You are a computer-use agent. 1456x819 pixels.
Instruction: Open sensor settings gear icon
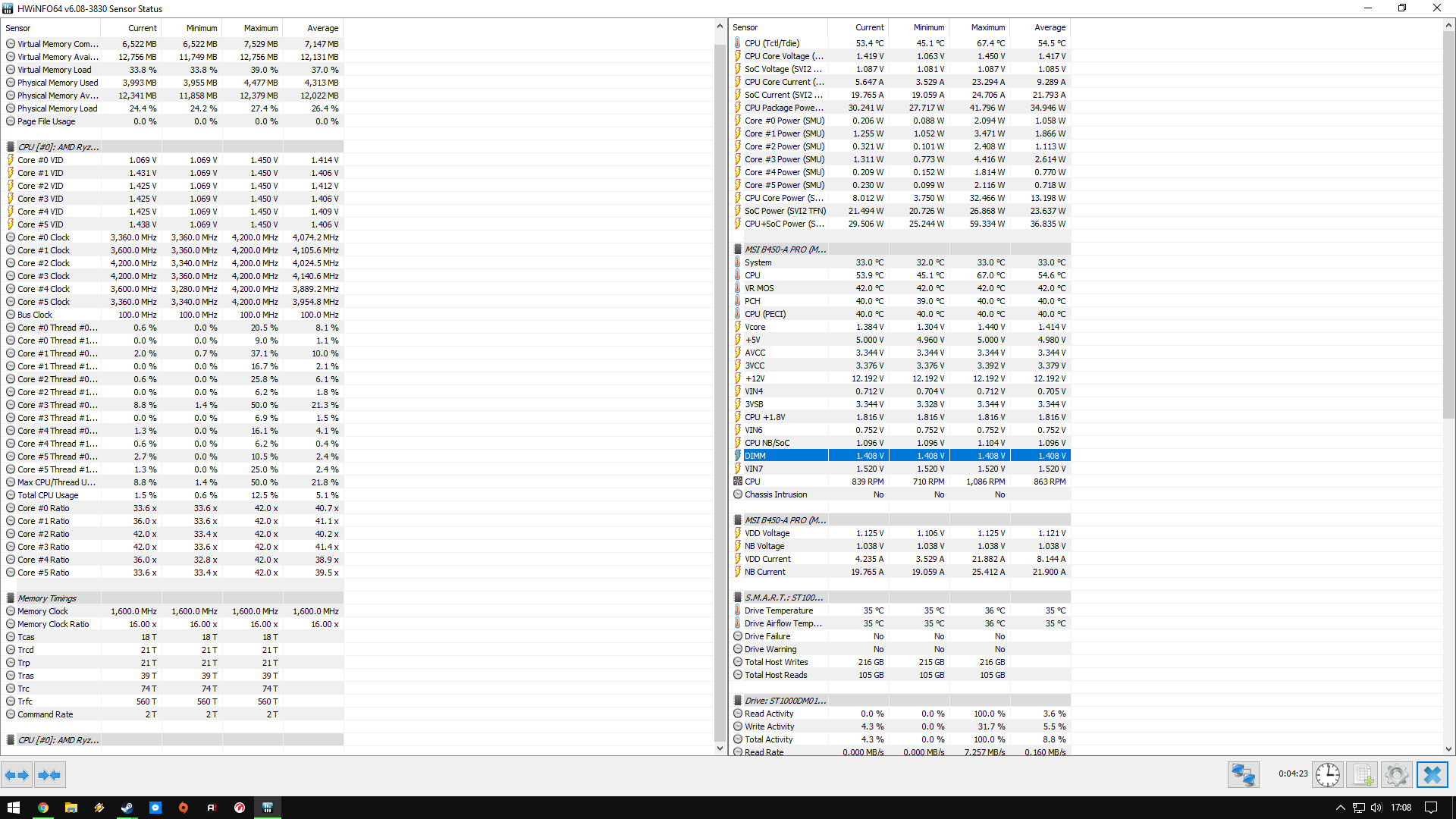pyautogui.click(x=1397, y=775)
